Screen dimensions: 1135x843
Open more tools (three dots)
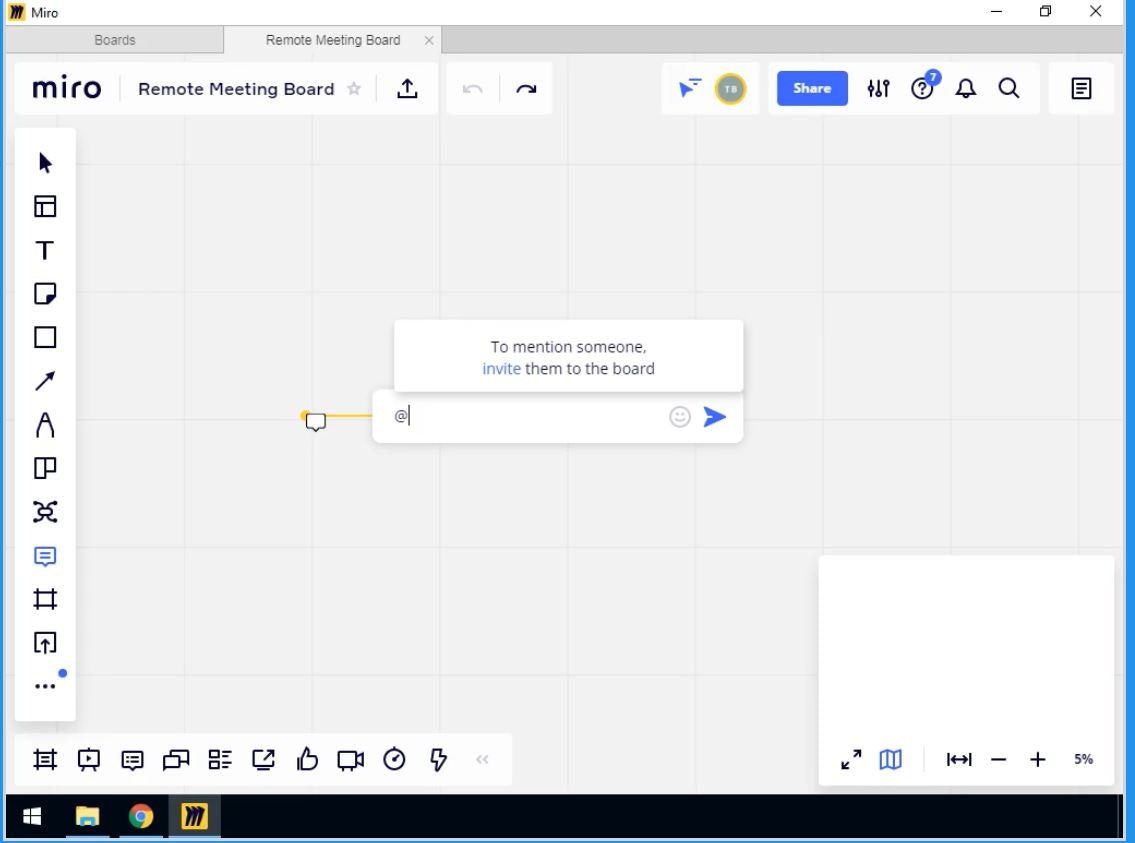tap(45, 686)
